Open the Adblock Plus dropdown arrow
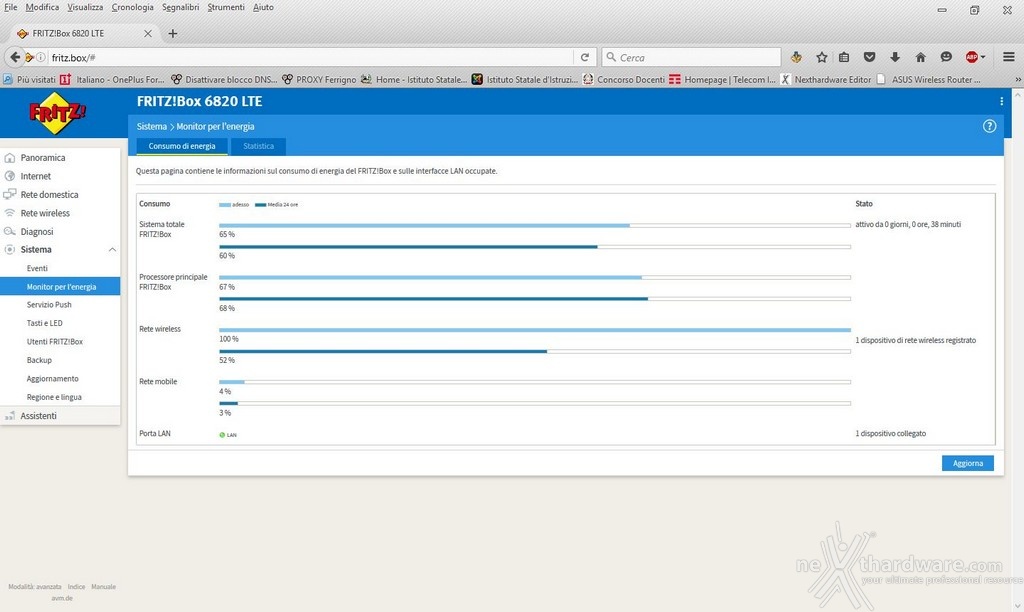1024x612 pixels. click(982, 57)
